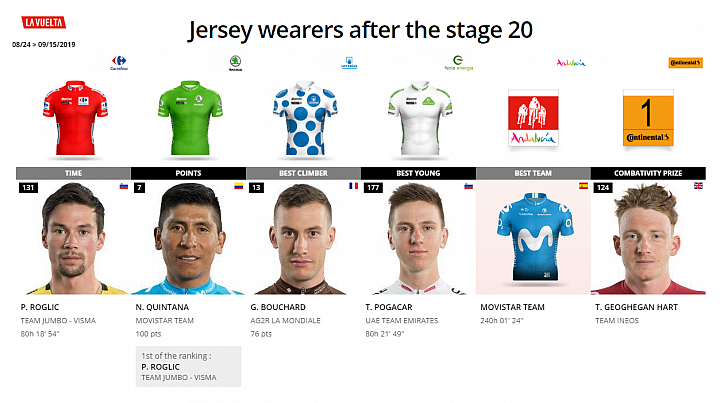Click the green points jersey image
Viewport: 720px width, 403px height.
[190, 118]
